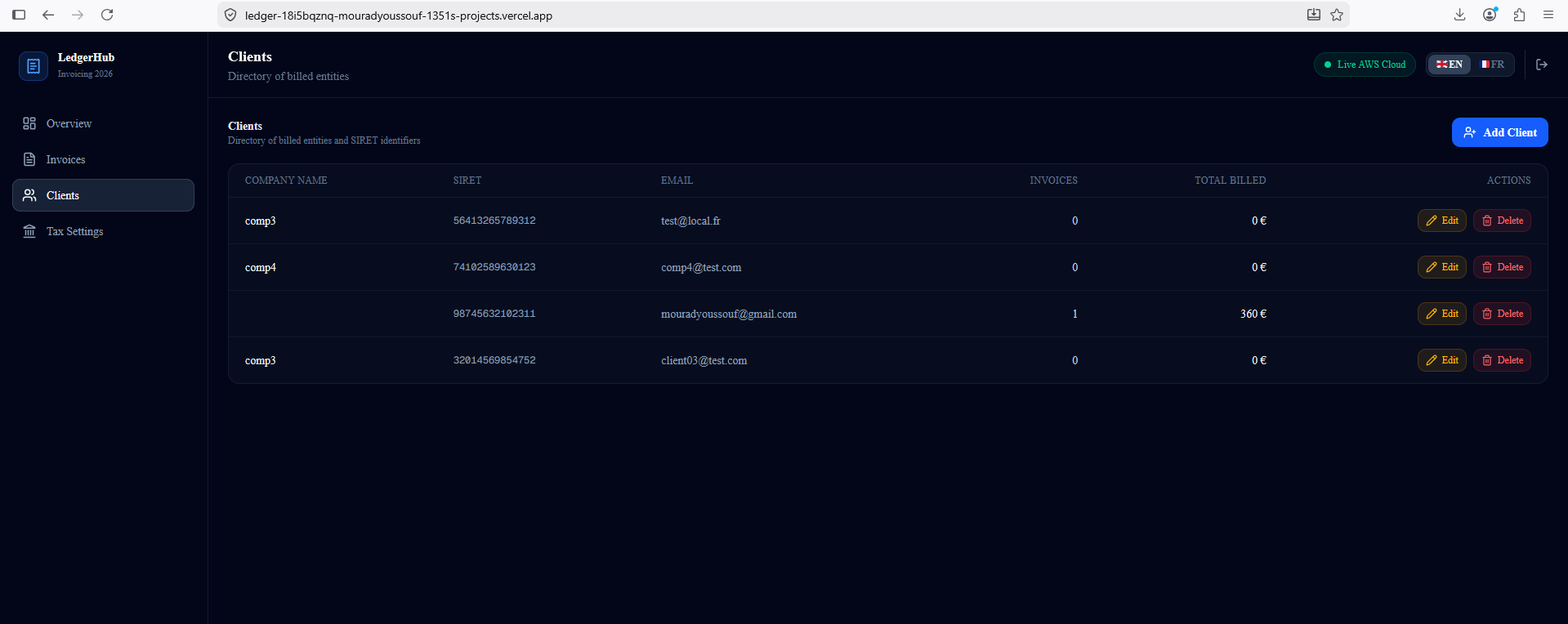Click the comp4 company name
This screenshot has width=1568, height=624.
point(261,267)
